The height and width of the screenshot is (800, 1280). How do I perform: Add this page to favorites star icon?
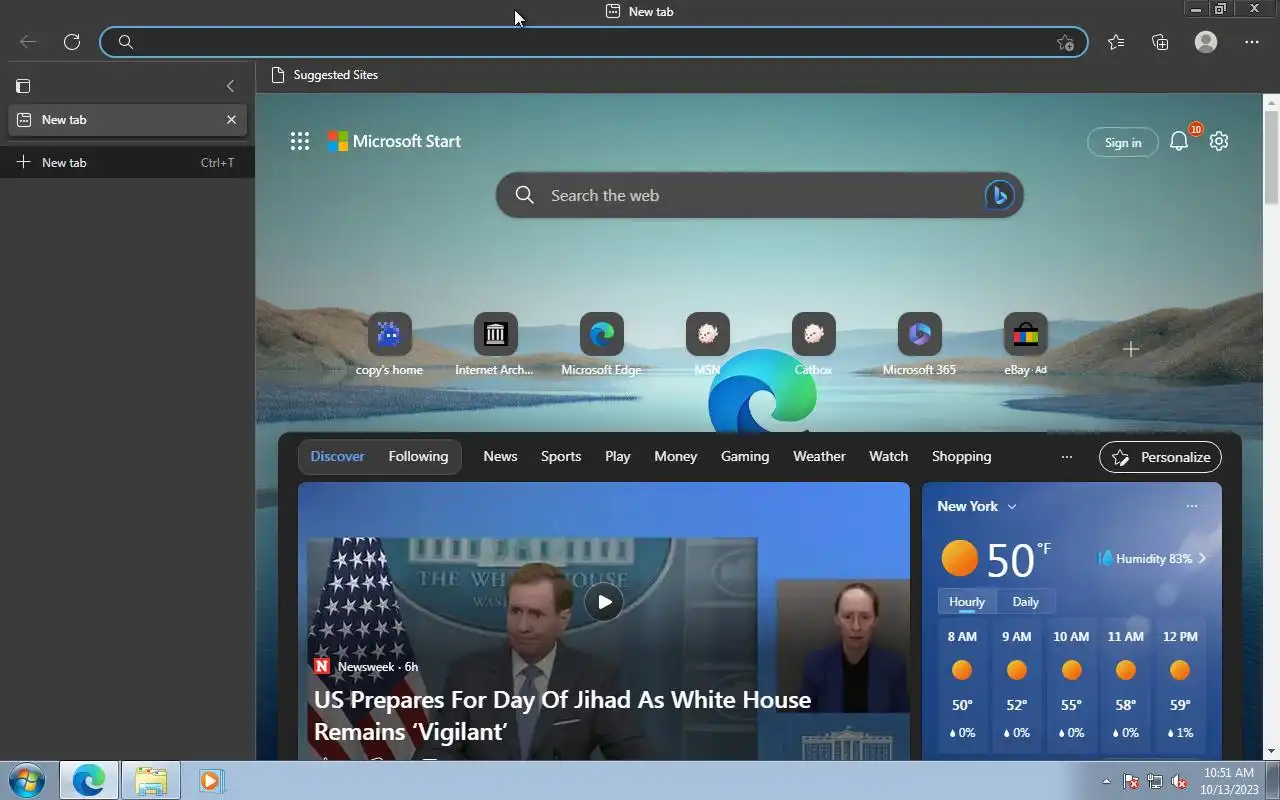pos(1065,42)
